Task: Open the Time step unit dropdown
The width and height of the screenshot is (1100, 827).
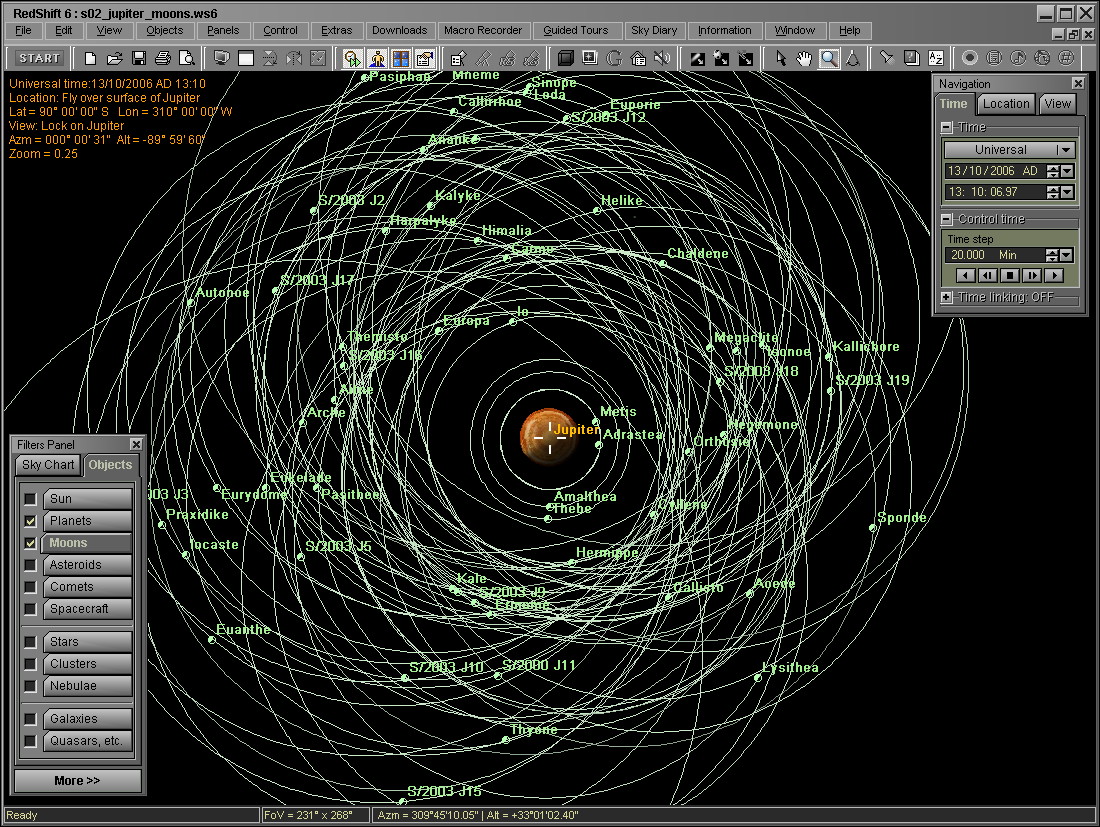Action: pos(1068,255)
